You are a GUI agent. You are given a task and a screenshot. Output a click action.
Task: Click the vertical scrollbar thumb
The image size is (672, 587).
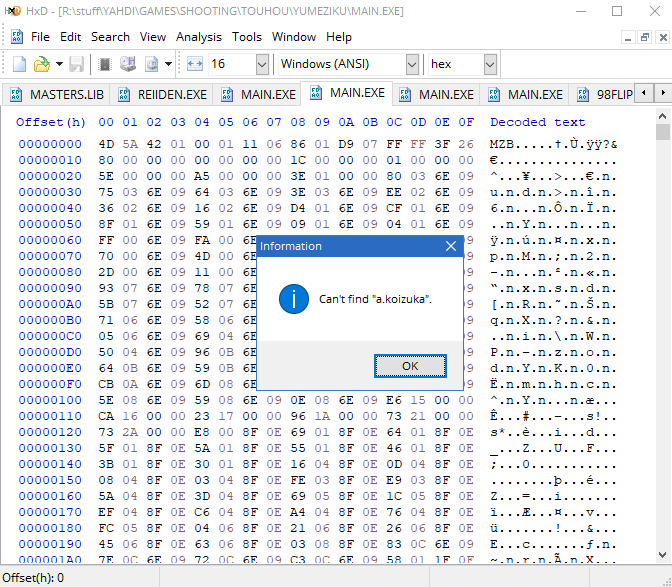(x=663, y=132)
